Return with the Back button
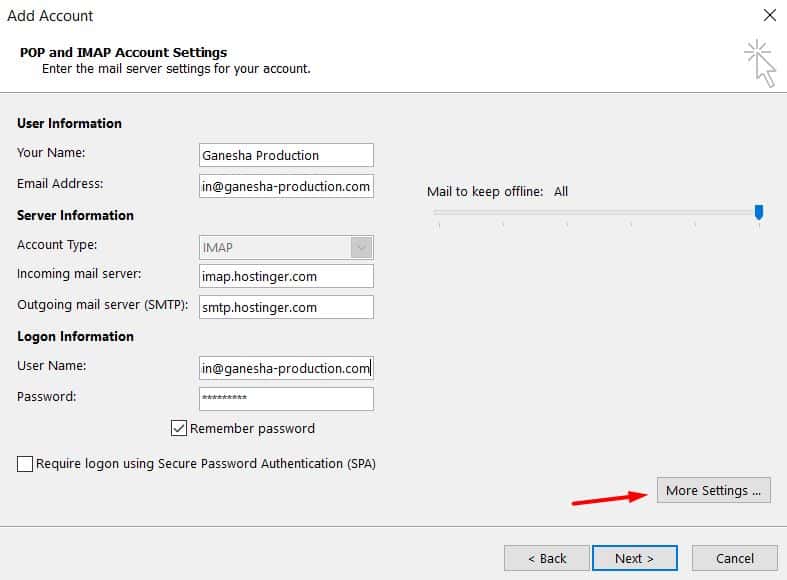 coord(546,558)
